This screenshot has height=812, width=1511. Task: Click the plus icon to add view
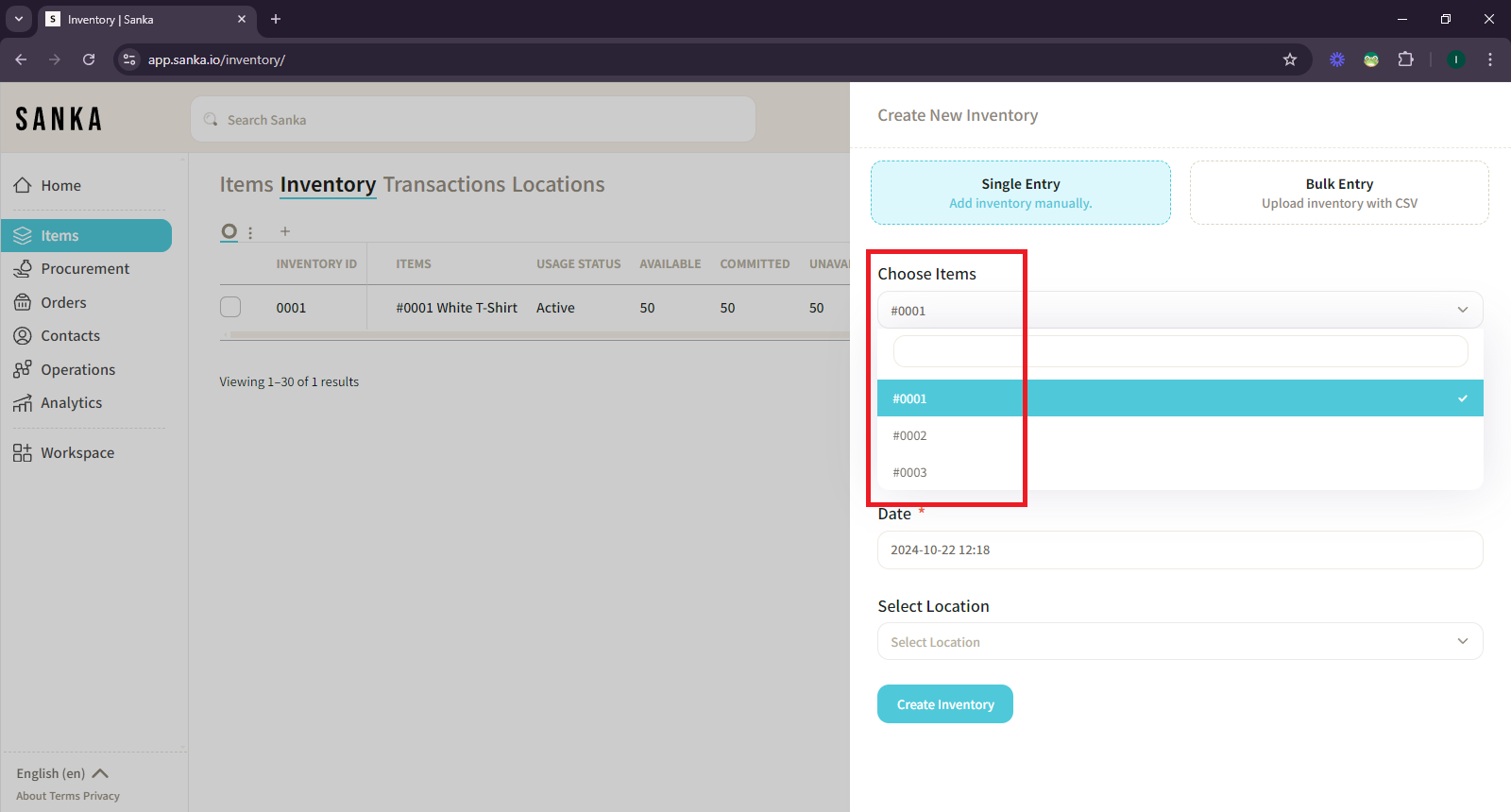click(285, 231)
